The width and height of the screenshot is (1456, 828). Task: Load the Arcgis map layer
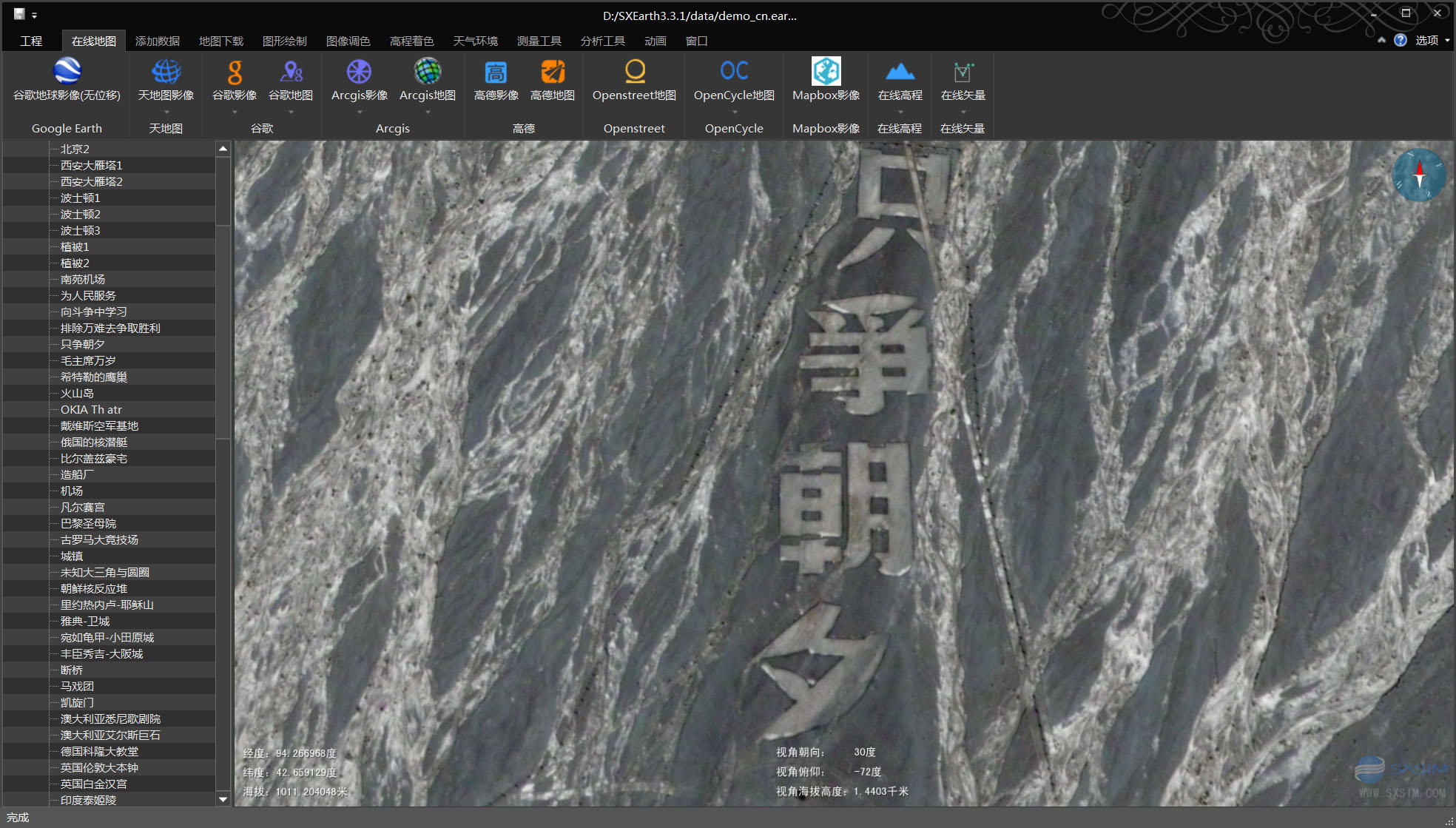[428, 80]
